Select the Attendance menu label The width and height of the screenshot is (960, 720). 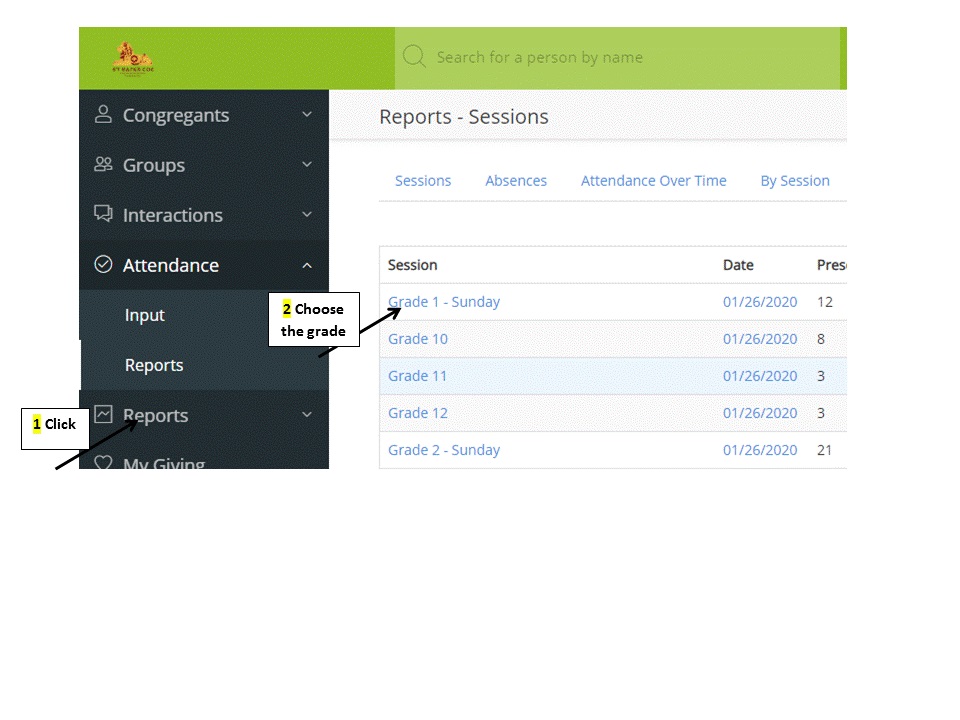click(x=171, y=265)
